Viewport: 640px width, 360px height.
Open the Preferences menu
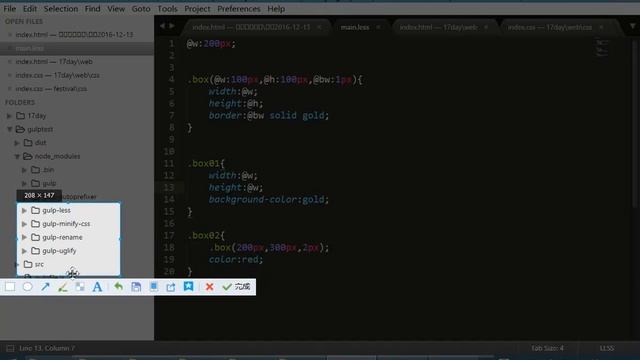tap(239, 9)
